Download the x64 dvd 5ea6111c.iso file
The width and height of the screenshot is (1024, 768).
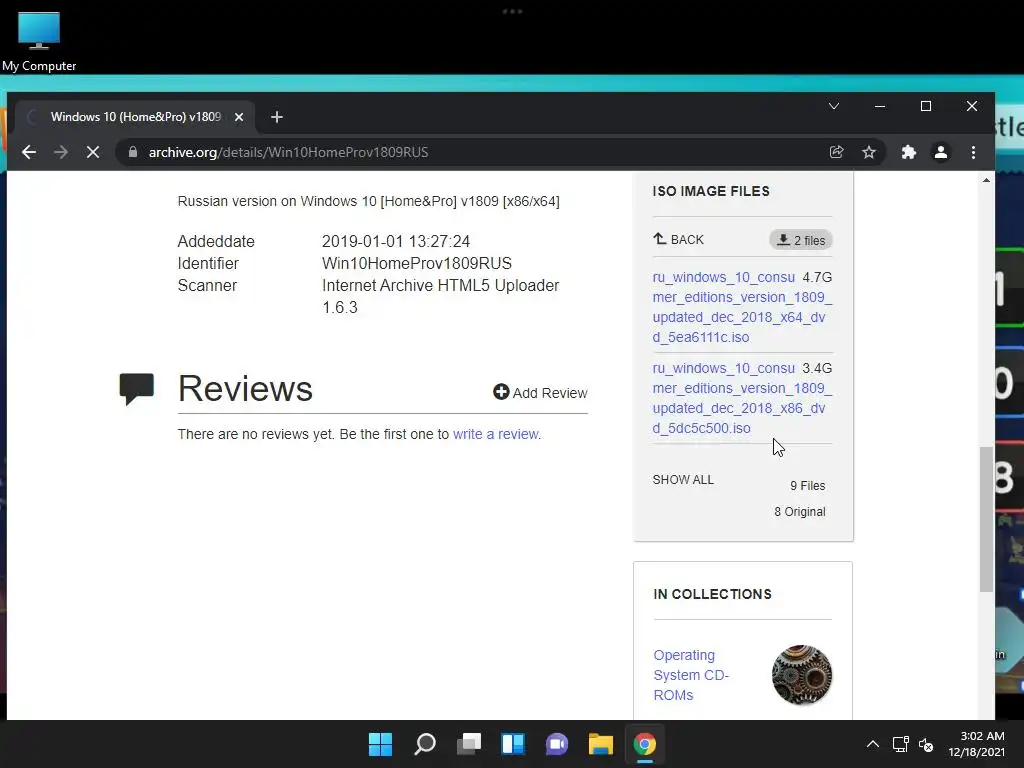[743, 307]
